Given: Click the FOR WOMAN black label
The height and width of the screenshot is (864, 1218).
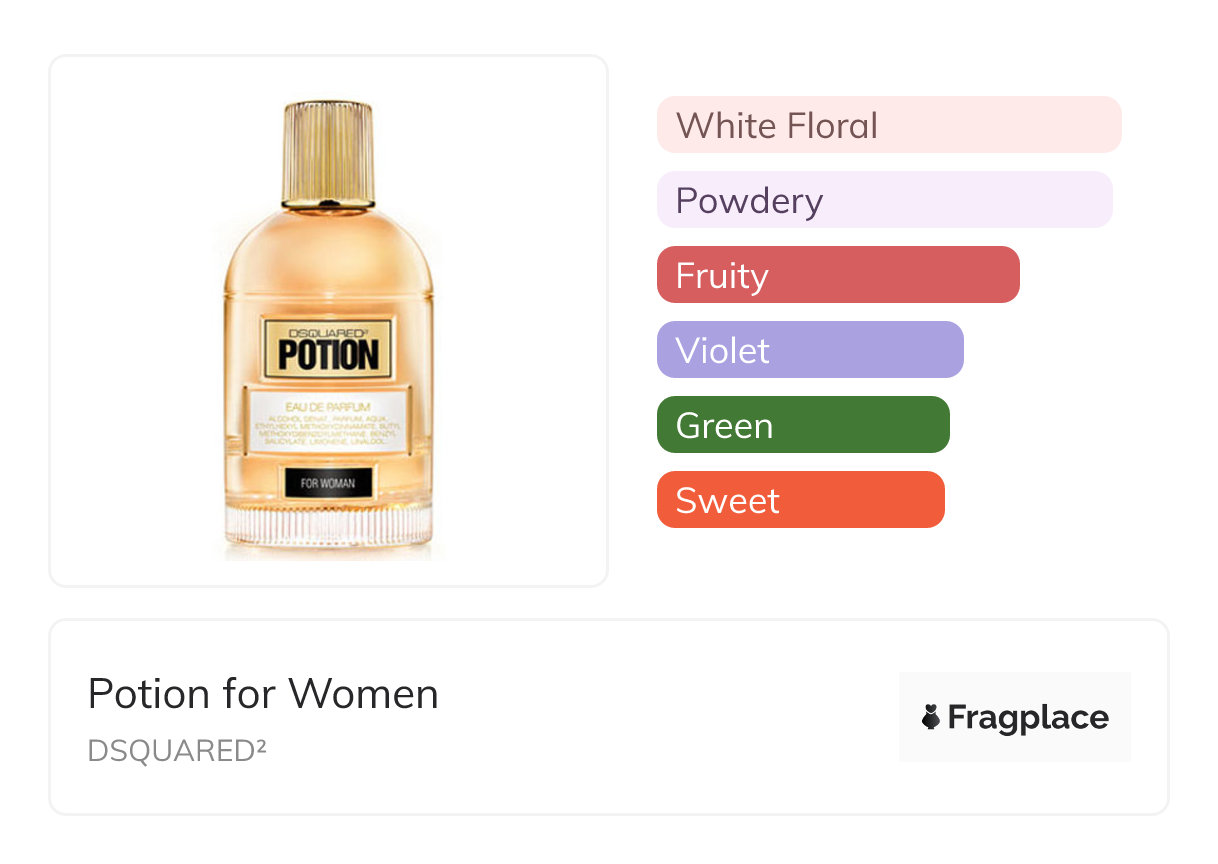Looking at the screenshot, I should tap(328, 483).
